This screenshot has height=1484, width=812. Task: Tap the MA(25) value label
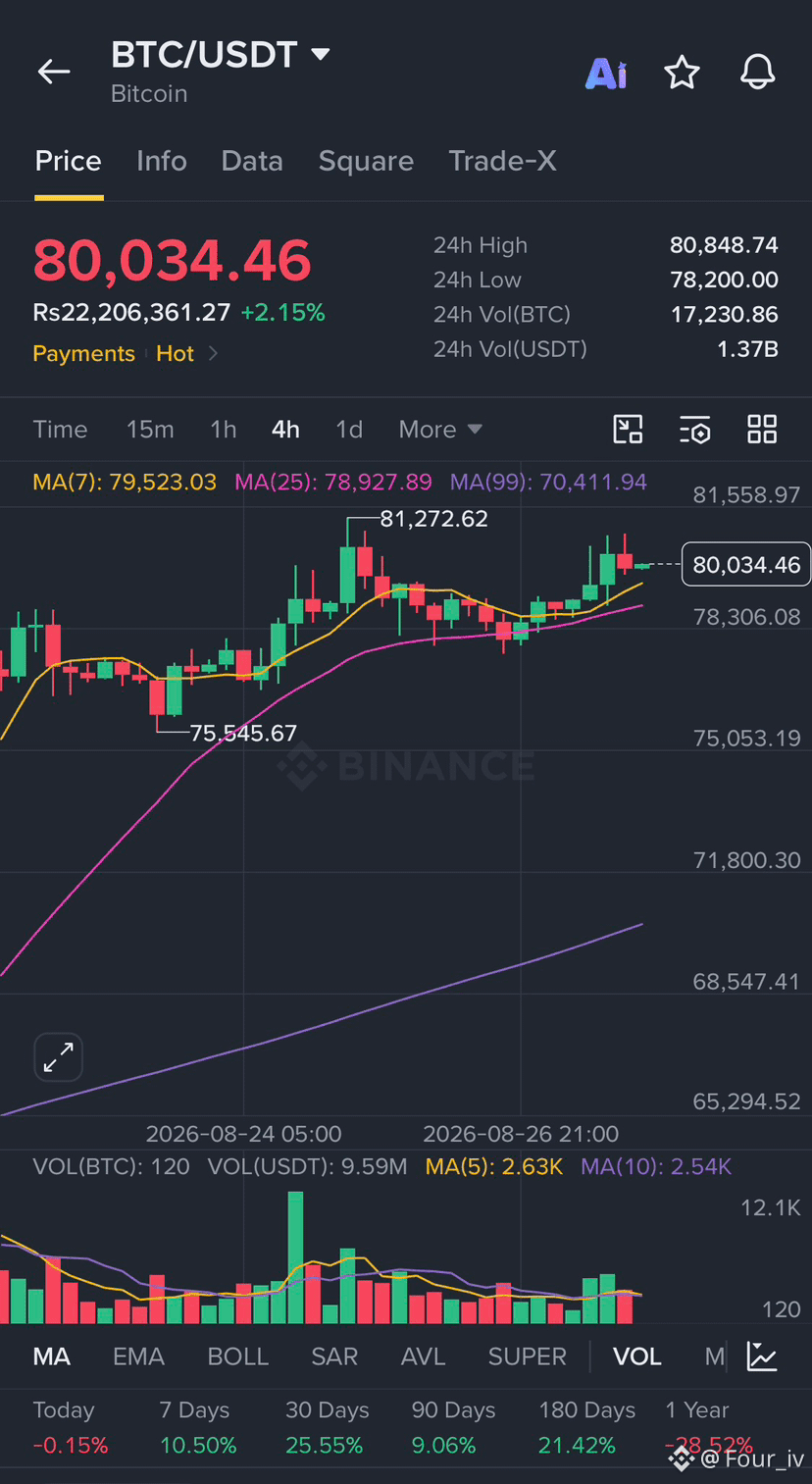(333, 482)
